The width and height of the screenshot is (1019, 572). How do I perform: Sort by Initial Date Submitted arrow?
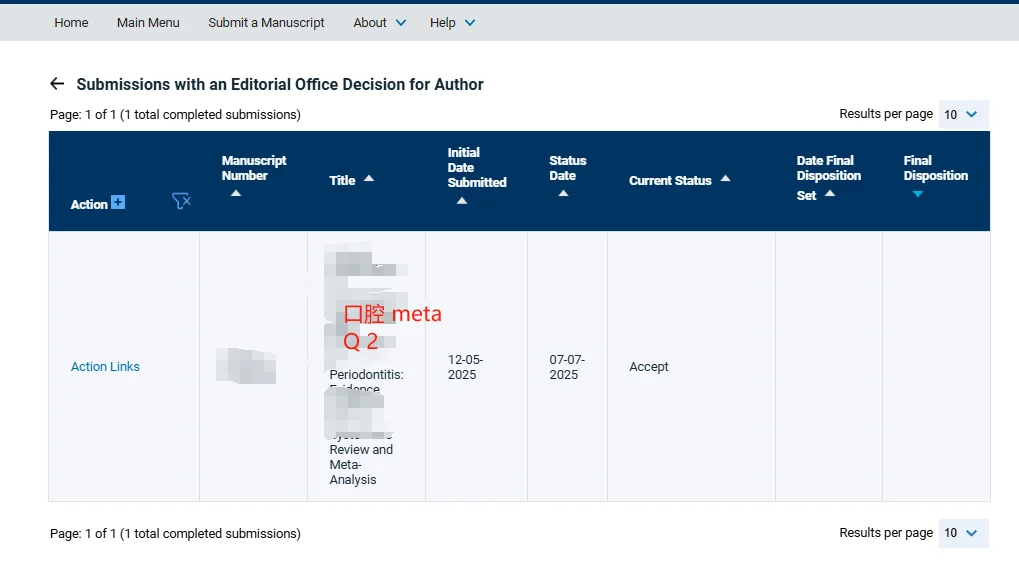(x=461, y=201)
